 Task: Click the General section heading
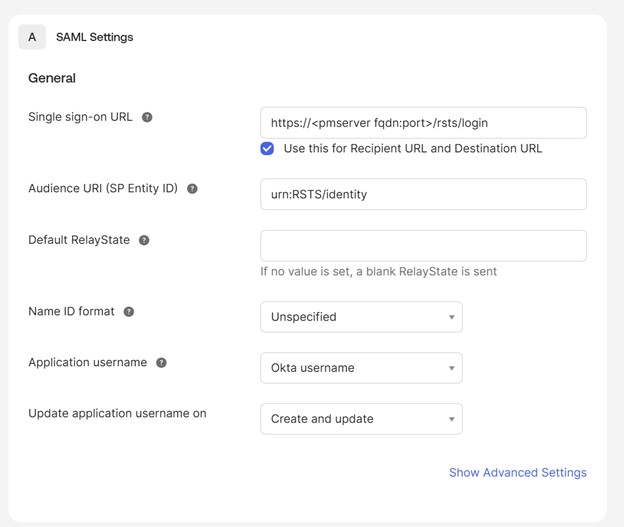(52, 78)
